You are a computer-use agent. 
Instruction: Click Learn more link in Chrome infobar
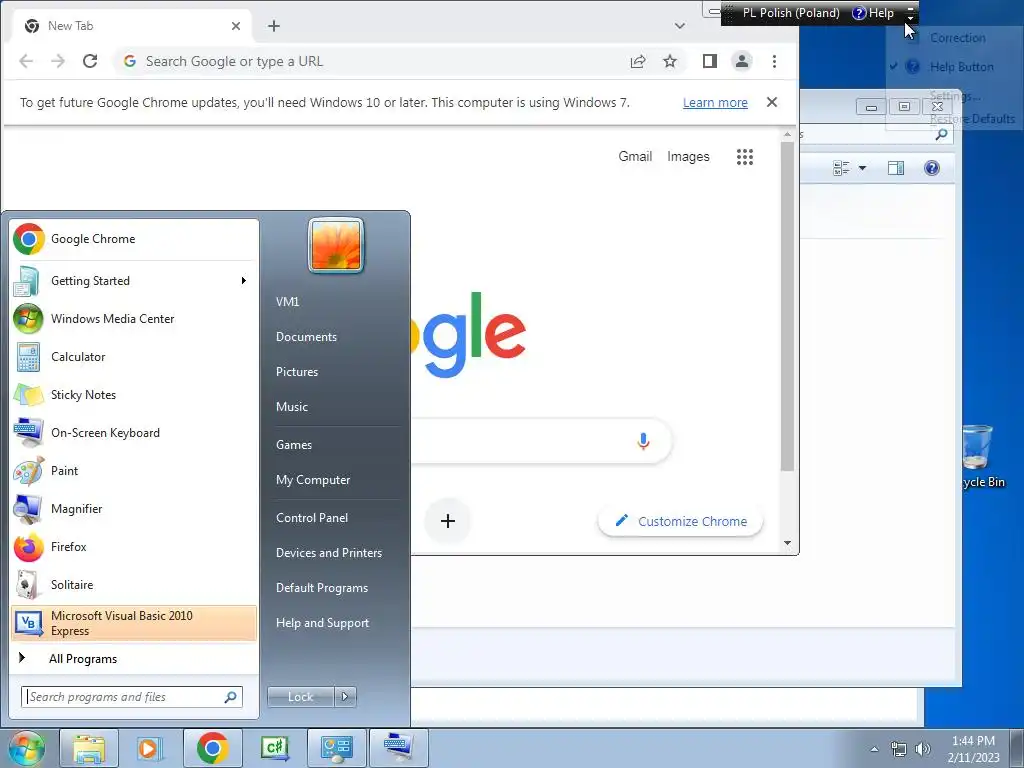coord(715,103)
